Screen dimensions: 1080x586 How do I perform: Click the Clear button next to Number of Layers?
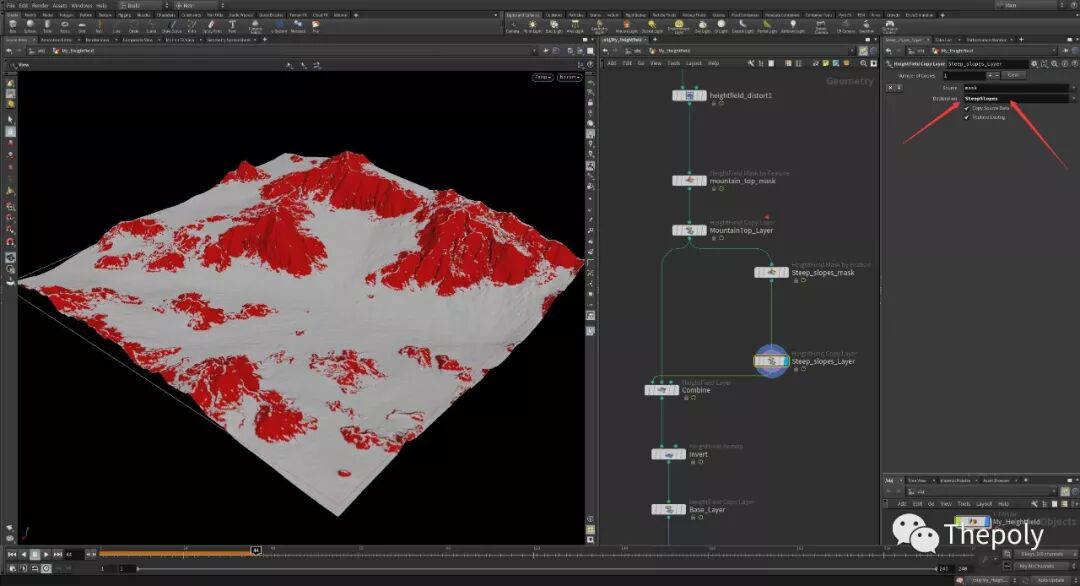click(1013, 75)
